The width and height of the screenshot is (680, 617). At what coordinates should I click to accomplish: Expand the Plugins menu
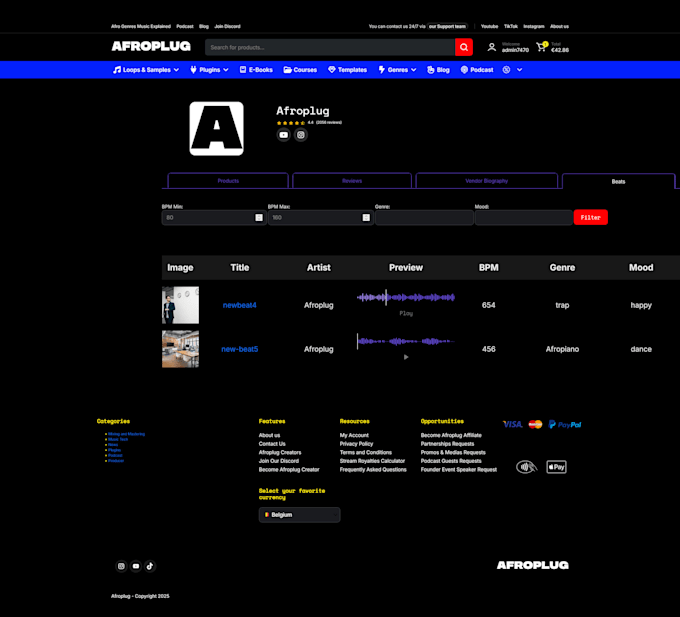tap(209, 70)
